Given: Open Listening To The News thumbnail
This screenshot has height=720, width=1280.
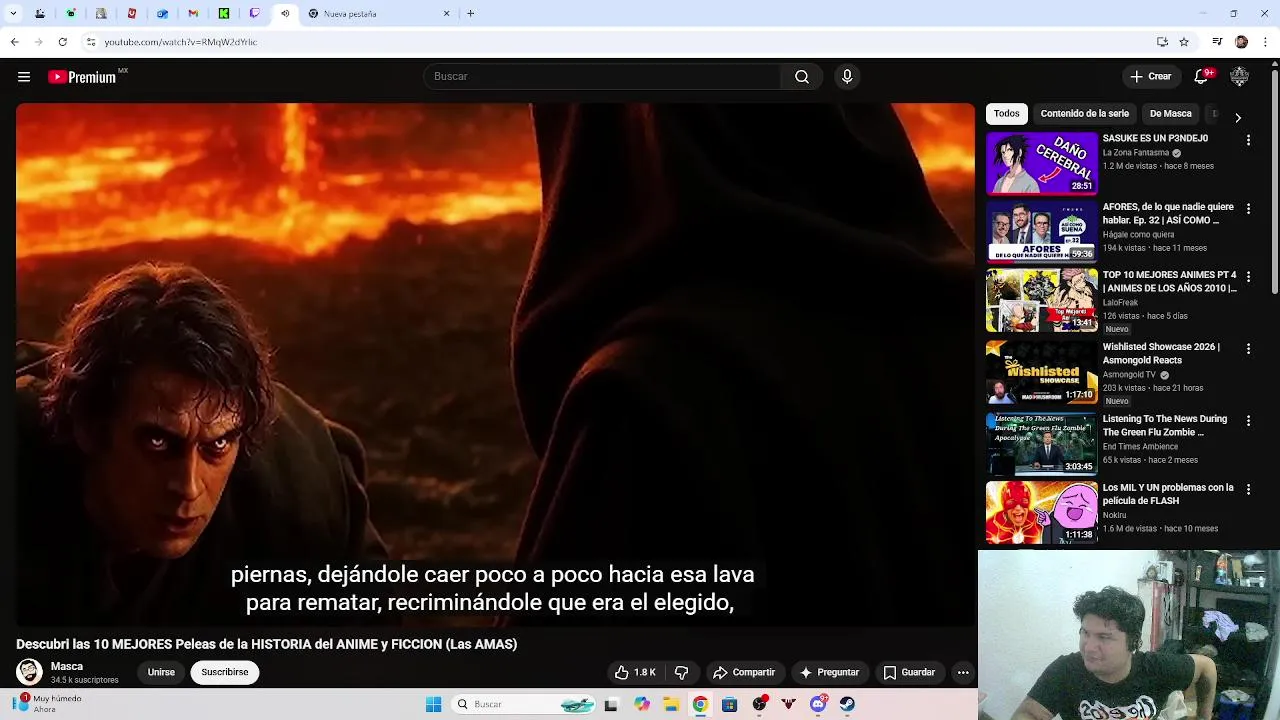Looking at the screenshot, I should pyautogui.click(x=1041, y=444).
